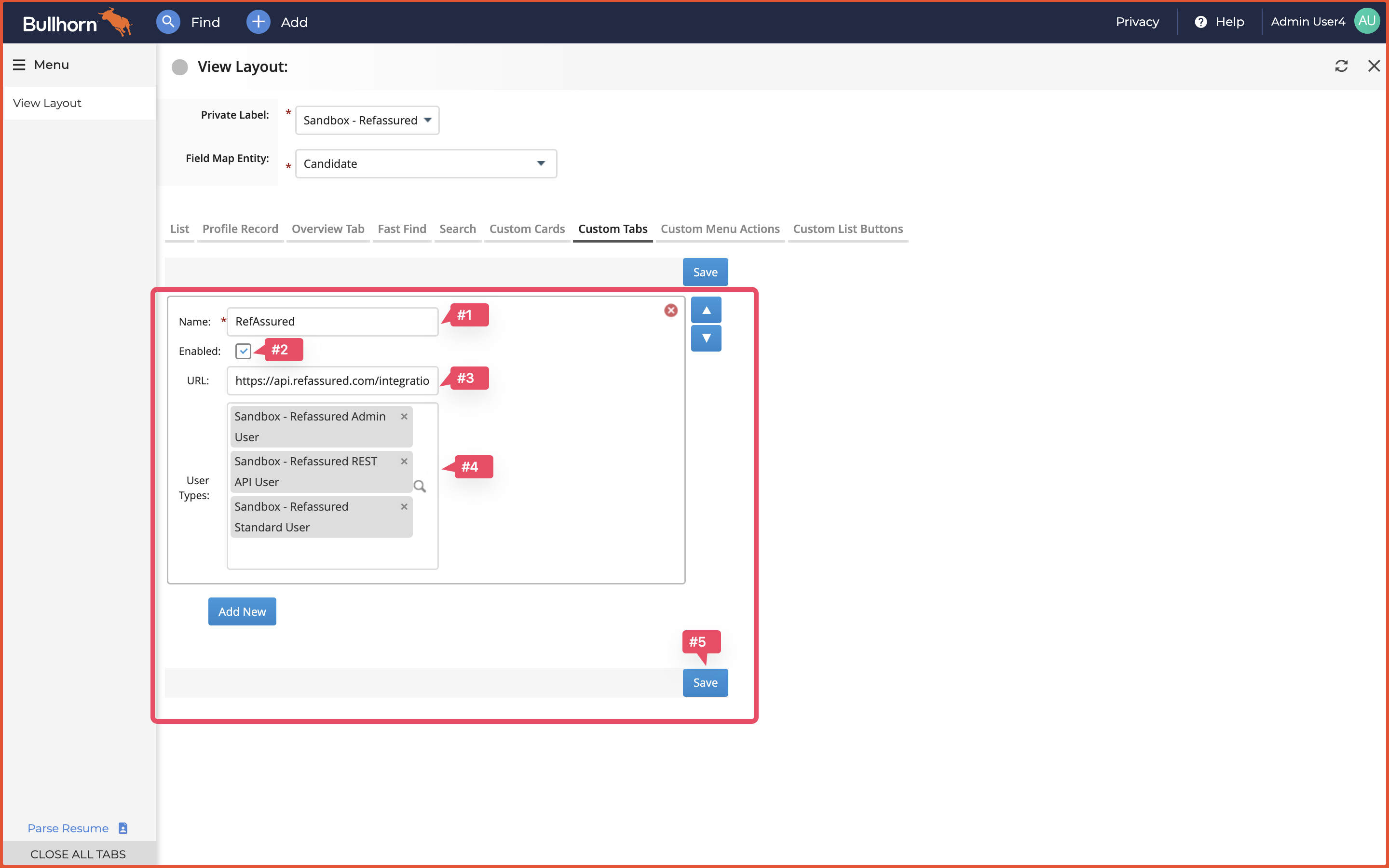Open the hamburger Menu icon
The width and height of the screenshot is (1389, 868).
click(19, 65)
